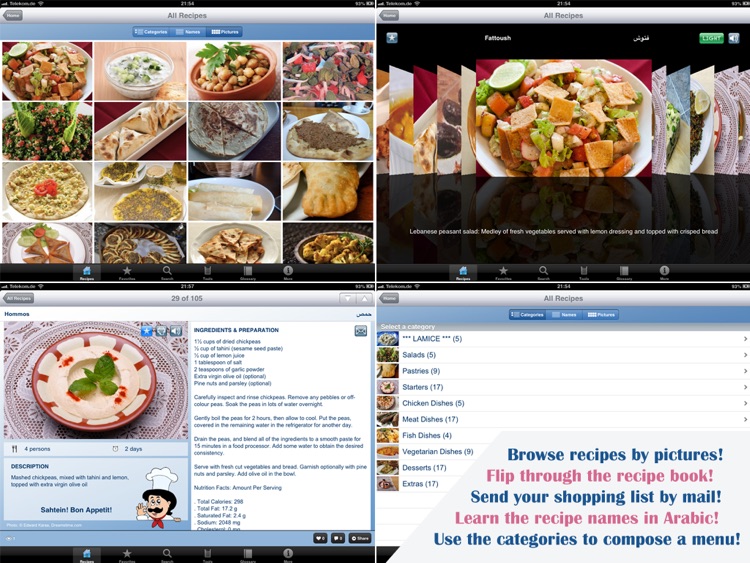
Task: Open More info tab in Hommos recipe screen
Action: [x=288, y=555]
